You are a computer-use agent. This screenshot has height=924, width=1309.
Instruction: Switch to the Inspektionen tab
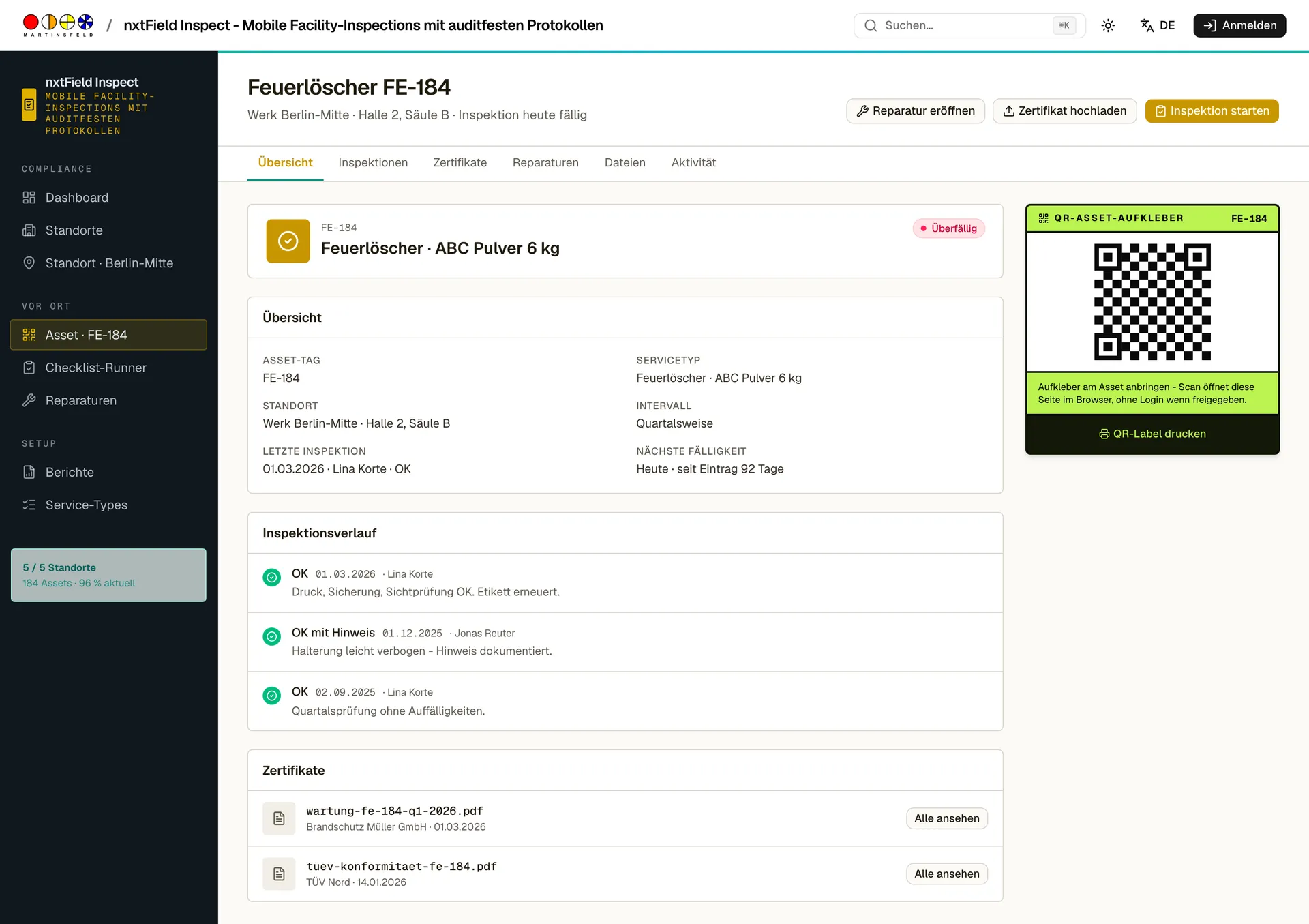[373, 163]
